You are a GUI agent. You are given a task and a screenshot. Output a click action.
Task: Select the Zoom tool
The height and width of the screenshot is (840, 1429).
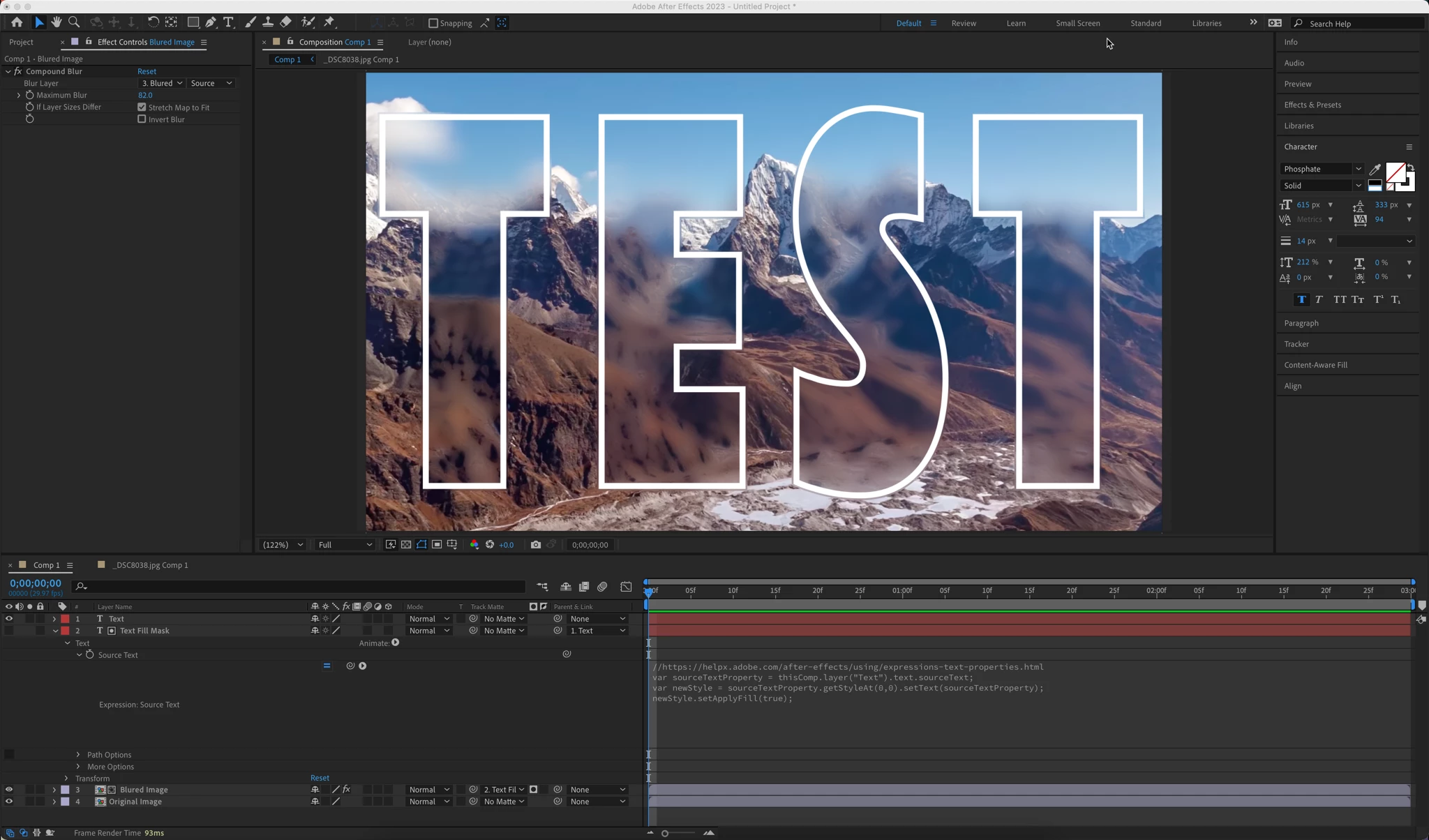click(x=74, y=22)
